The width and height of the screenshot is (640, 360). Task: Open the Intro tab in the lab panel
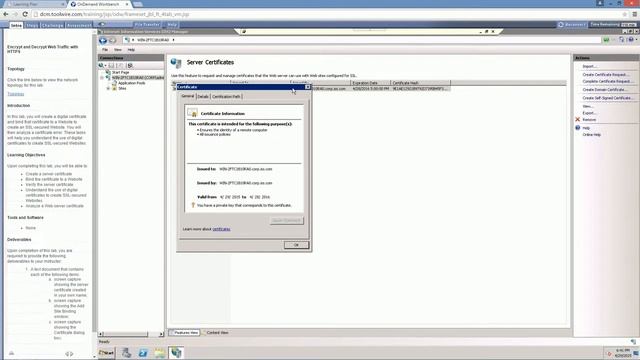16,25
